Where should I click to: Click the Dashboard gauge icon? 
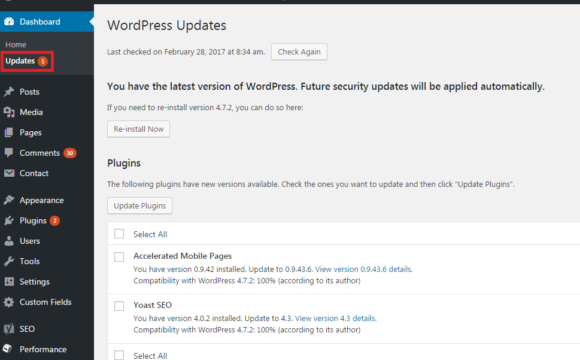click(9, 21)
